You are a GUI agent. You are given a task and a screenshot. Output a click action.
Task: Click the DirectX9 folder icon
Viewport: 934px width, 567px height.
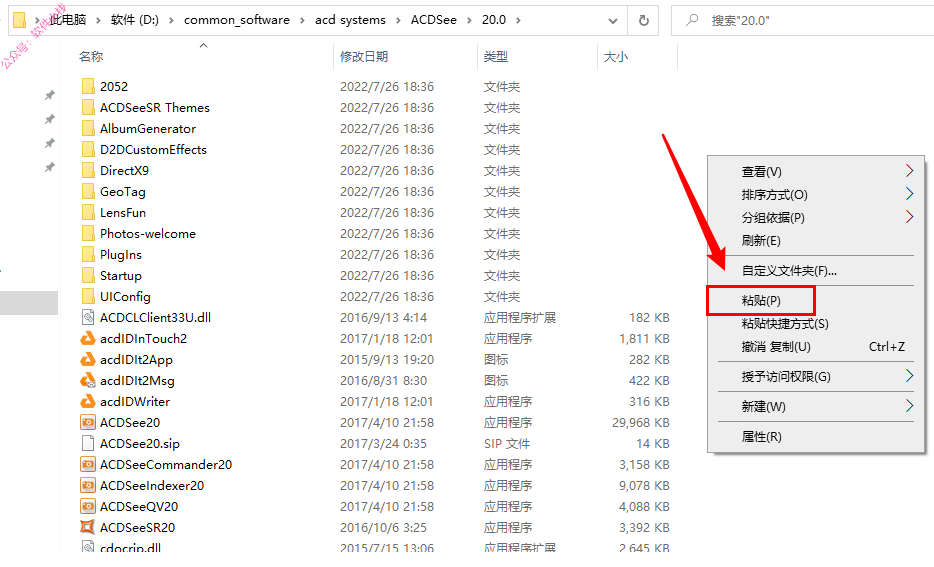click(x=88, y=170)
